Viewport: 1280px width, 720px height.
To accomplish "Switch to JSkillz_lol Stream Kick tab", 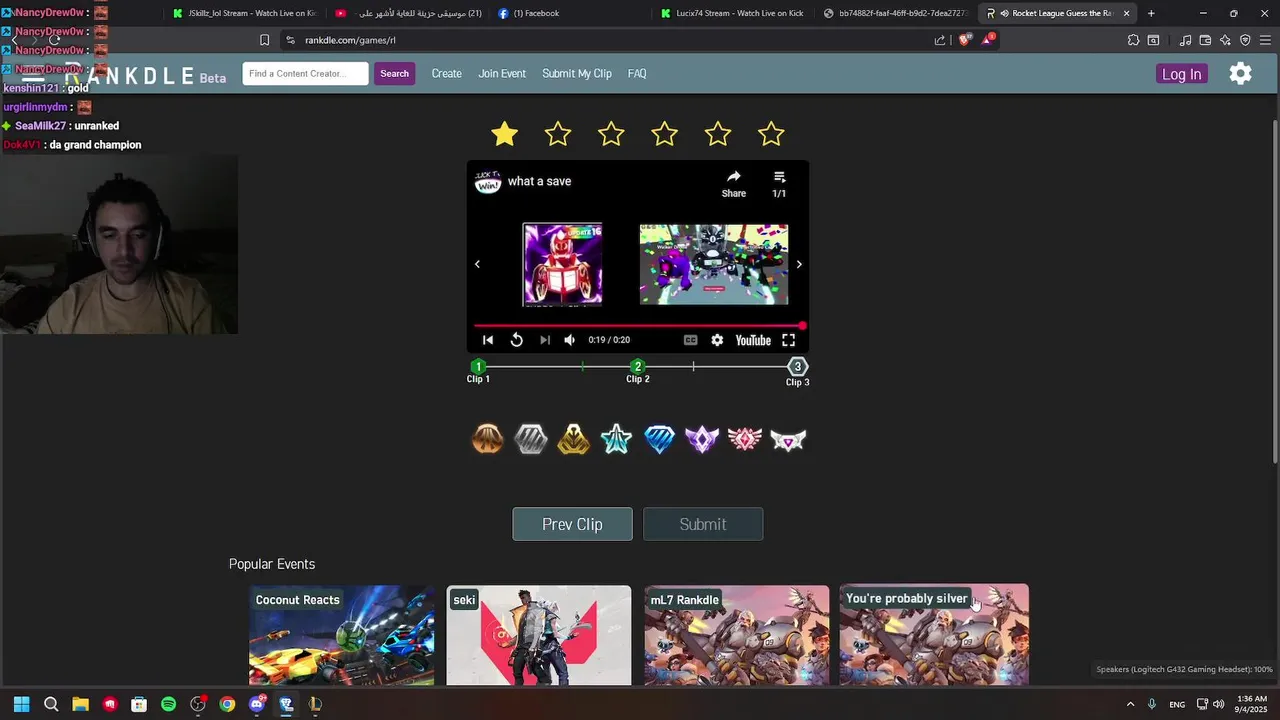I will [247, 13].
